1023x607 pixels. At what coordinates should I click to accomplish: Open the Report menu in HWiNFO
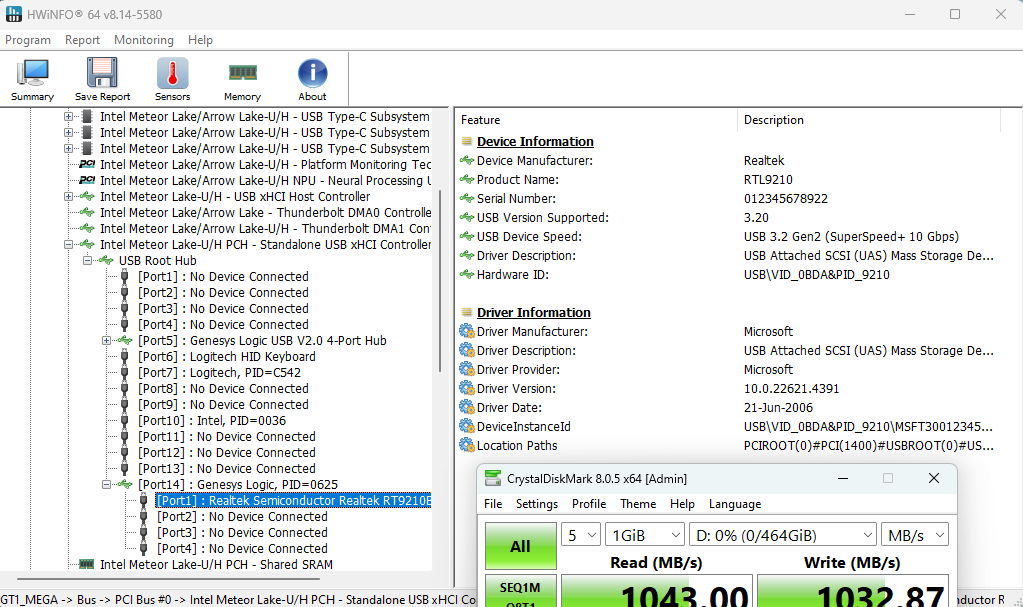tap(82, 40)
